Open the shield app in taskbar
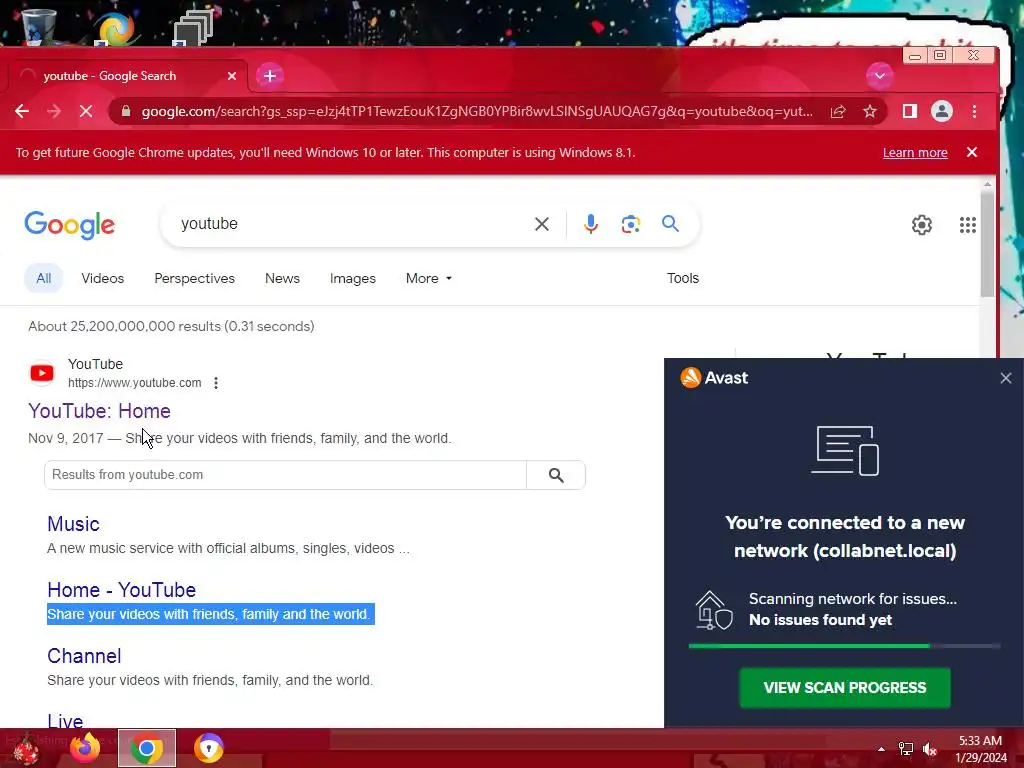The image size is (1024, 768). pyautogui.click(x=209, y=748)
